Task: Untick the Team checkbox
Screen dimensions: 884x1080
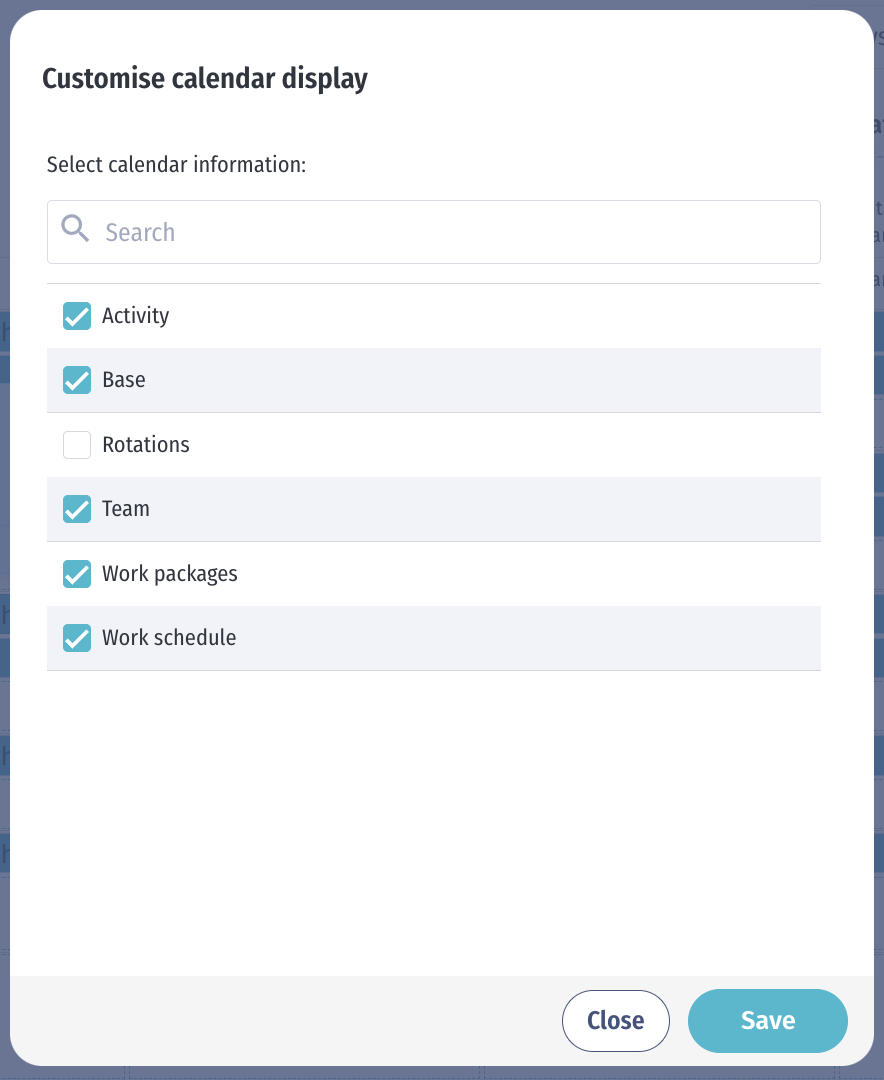Action: pos(76,509)
